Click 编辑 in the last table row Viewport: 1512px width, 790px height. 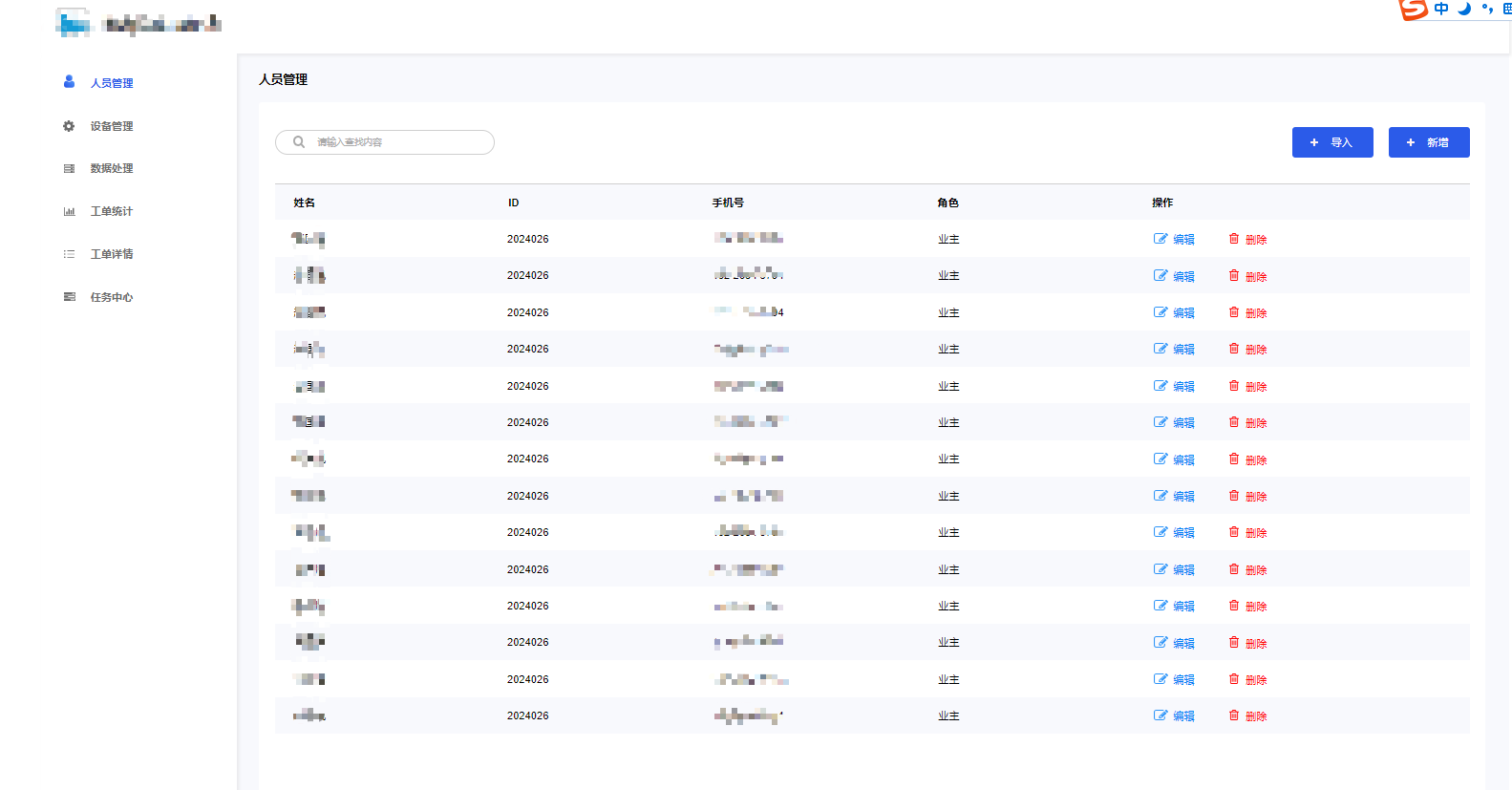point(1183,716)
